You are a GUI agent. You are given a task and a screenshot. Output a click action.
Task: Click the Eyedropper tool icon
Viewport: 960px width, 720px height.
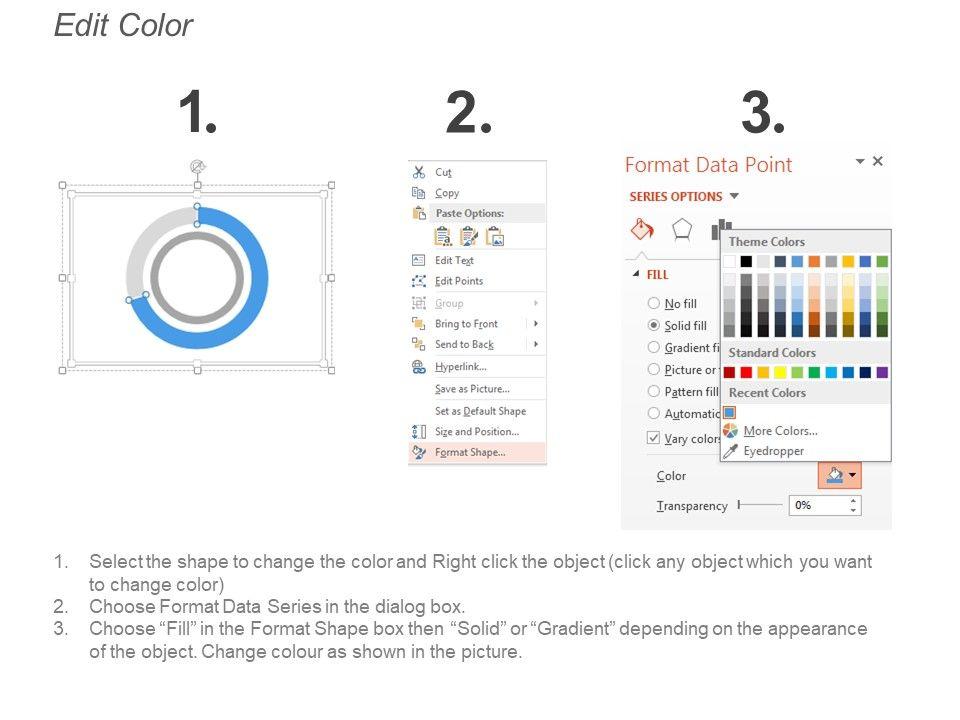(x=730, y=451)
